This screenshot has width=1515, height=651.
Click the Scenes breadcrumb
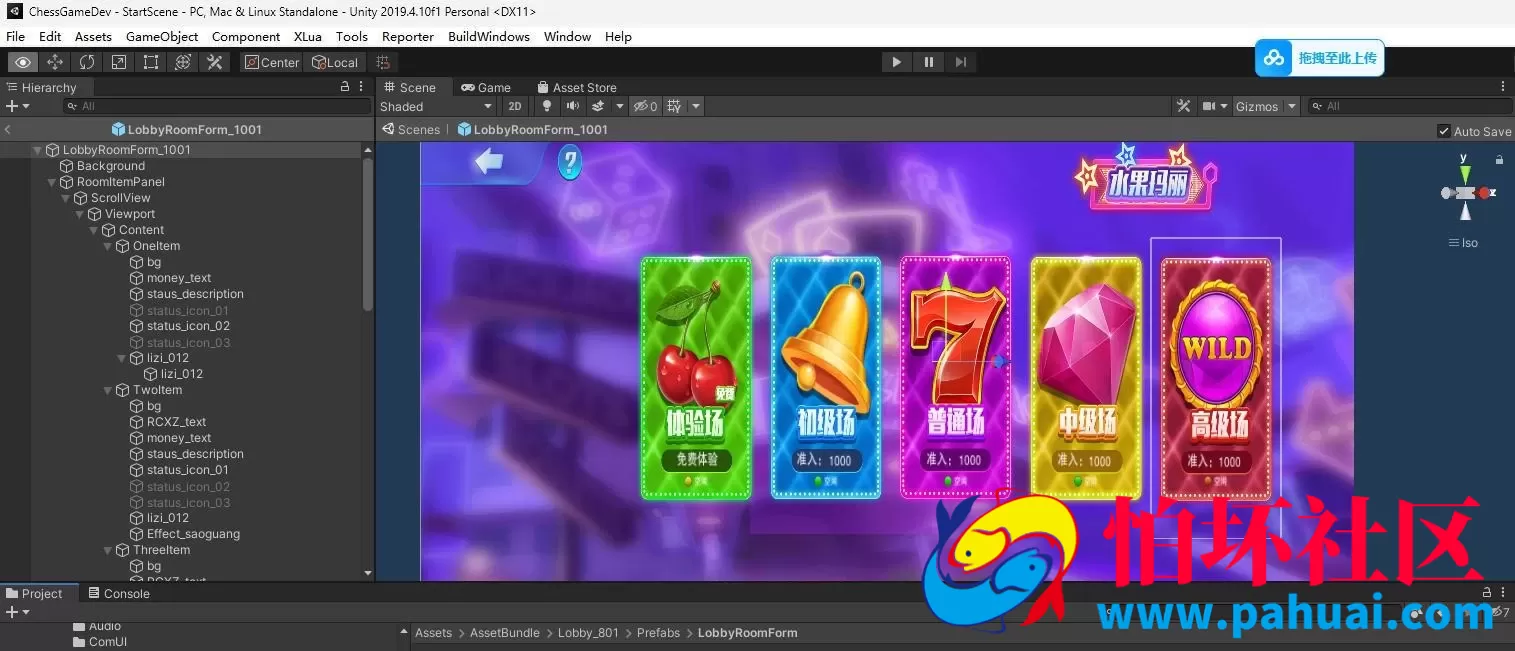pyautogui.click(x=411, y=129)
